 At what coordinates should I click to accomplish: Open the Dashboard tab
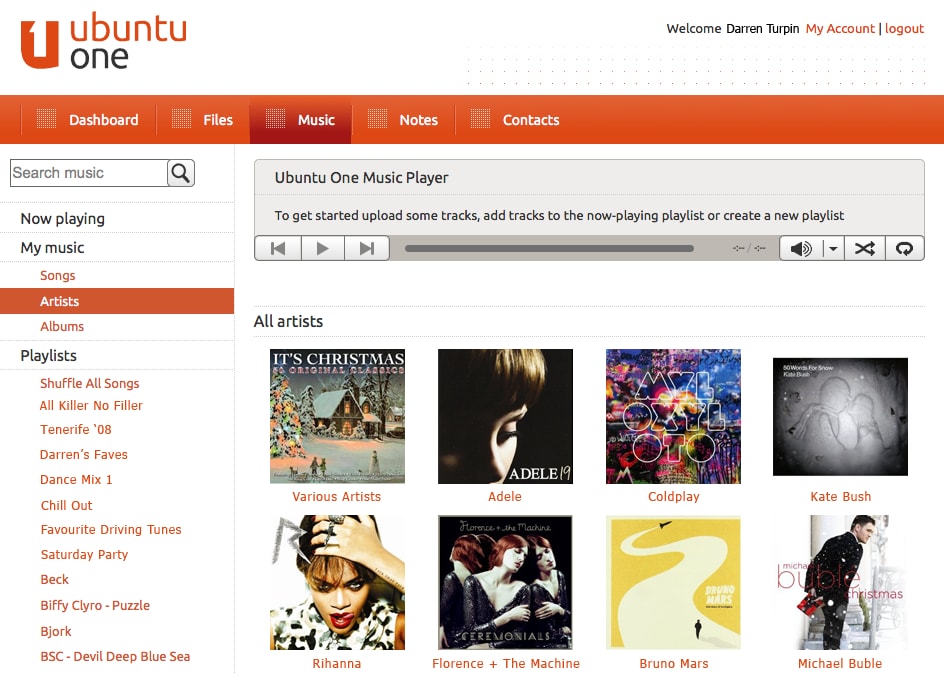point(88,120)
